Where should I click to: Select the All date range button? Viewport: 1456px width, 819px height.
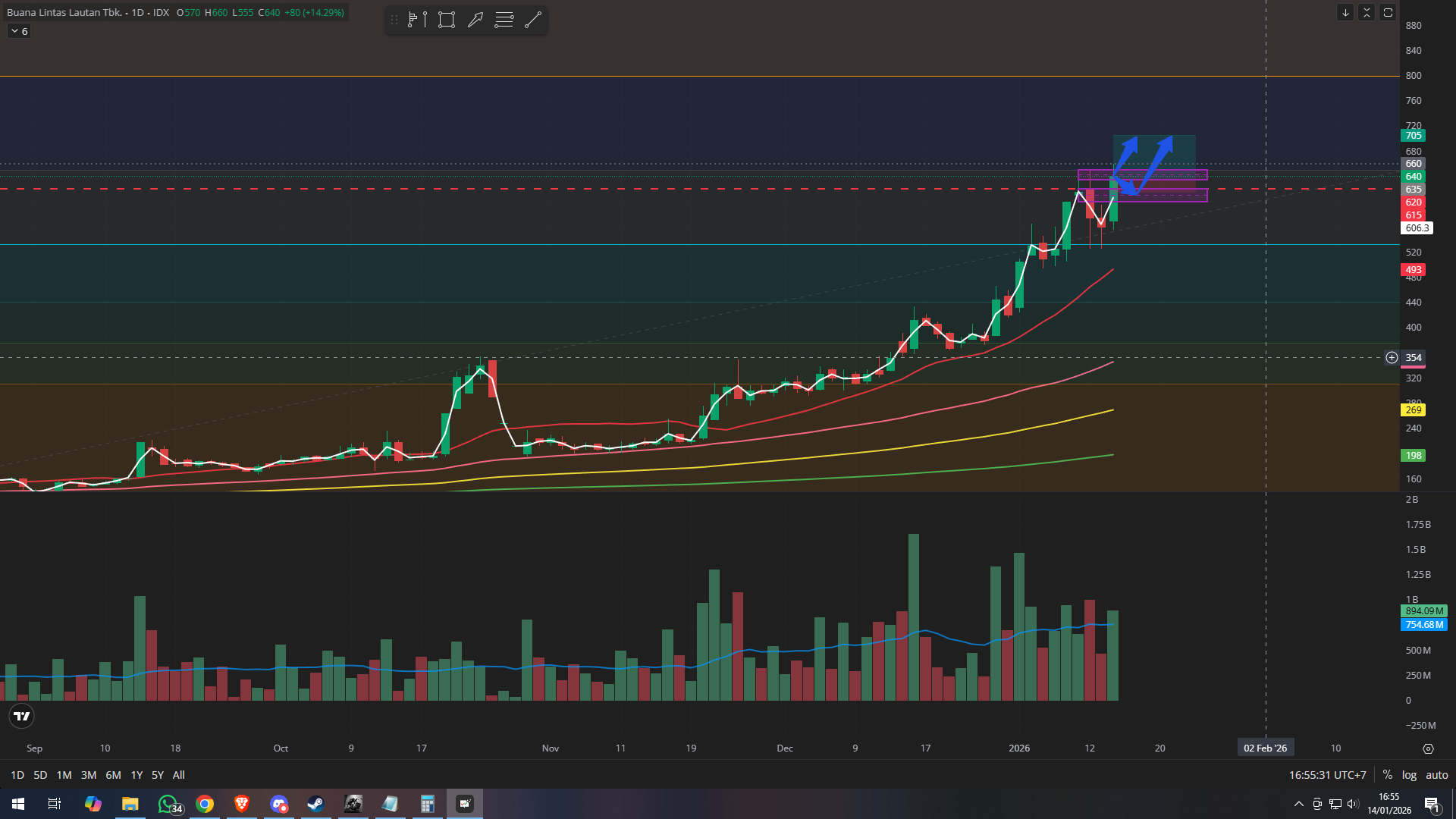pos(178,775)
